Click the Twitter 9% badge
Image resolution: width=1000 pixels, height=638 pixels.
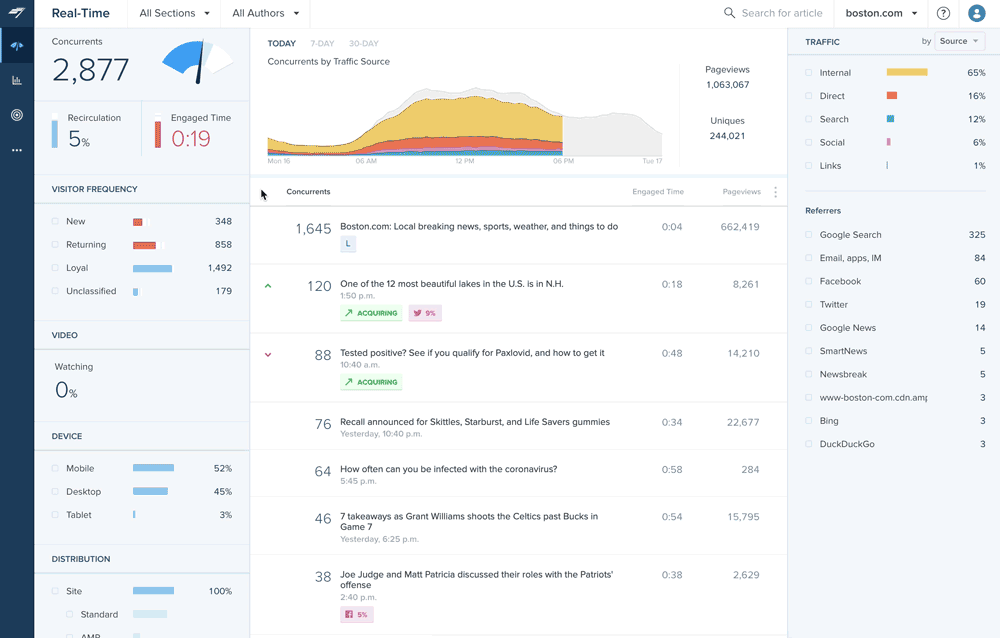pyautogui.click(x=425, y=313)
